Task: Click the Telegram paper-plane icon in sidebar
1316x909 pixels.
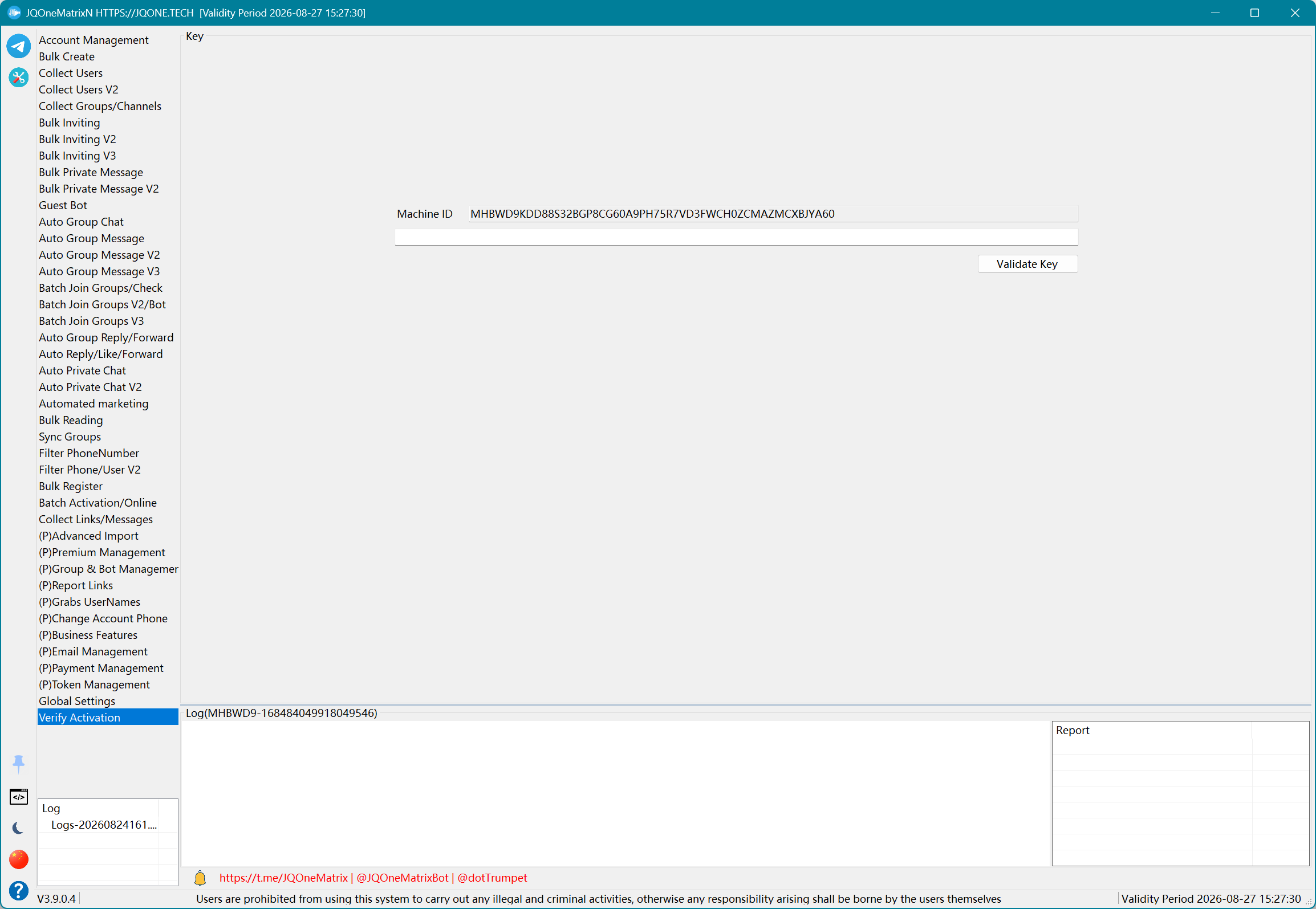Action: [19, 46]
